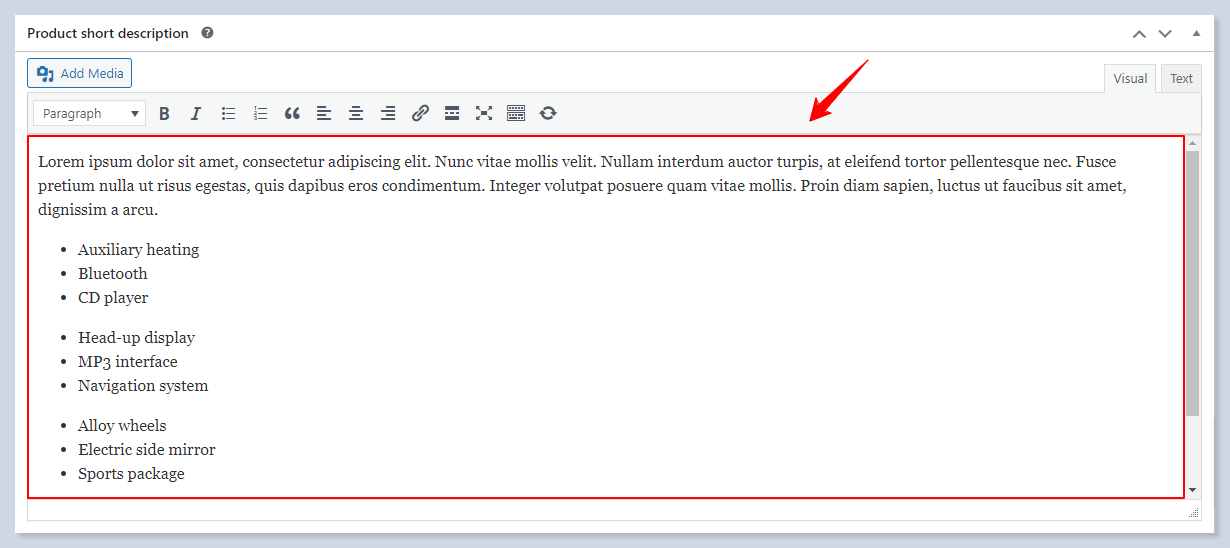Open the Paragraph format dropdown

pos(90,114)
